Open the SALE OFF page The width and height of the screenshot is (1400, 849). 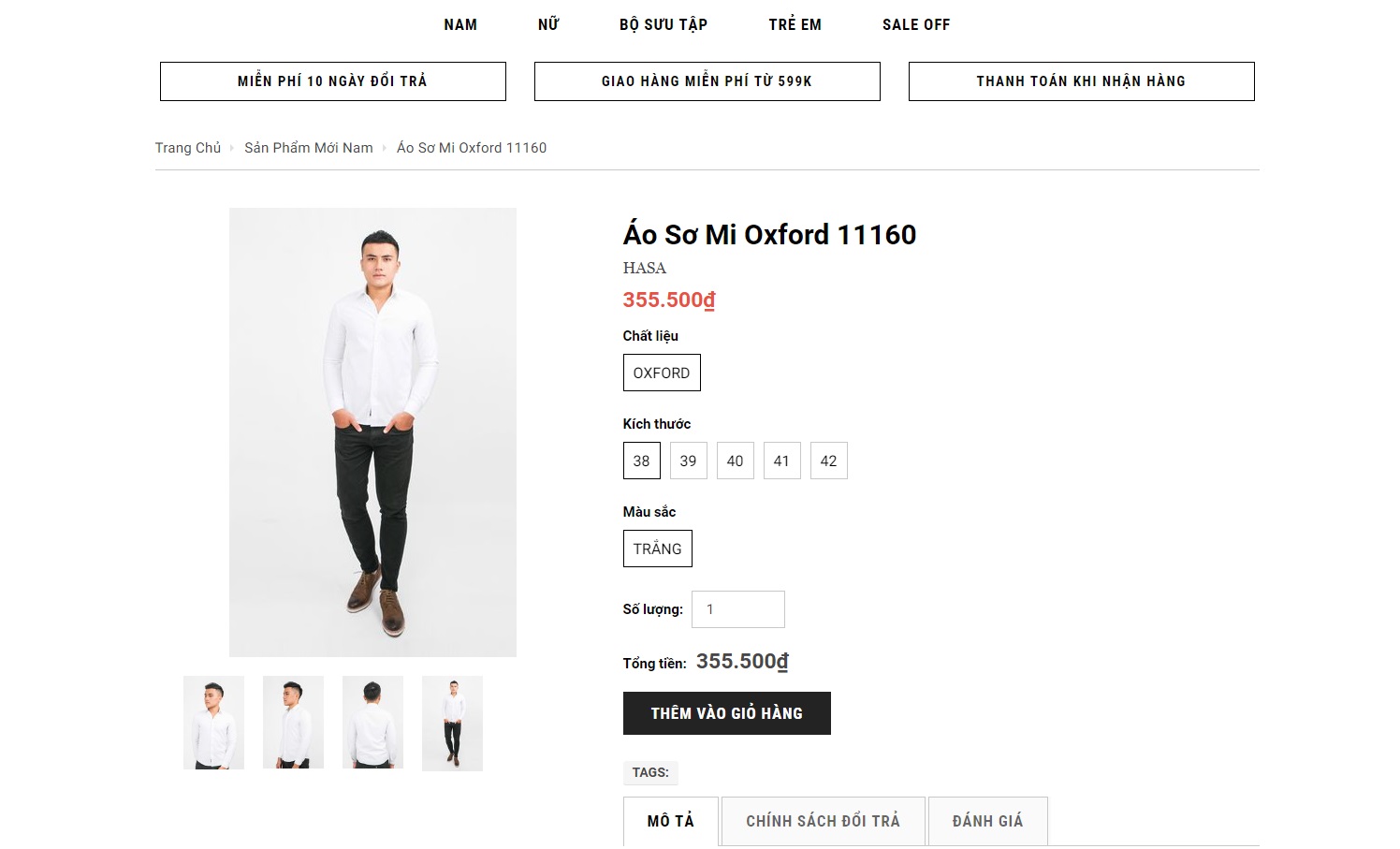tap(916, 24)
